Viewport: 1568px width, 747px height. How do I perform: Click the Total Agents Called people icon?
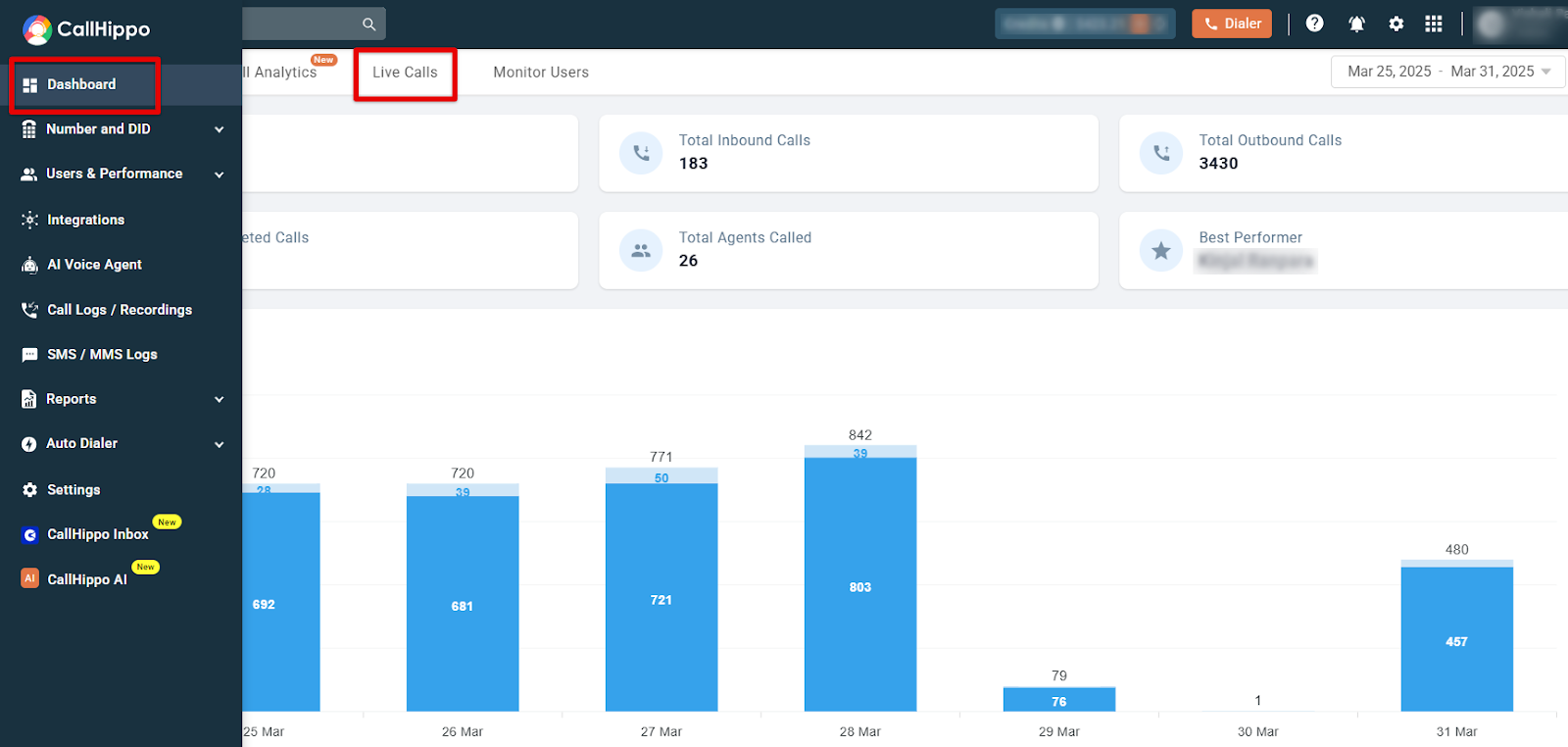(641, 250)
